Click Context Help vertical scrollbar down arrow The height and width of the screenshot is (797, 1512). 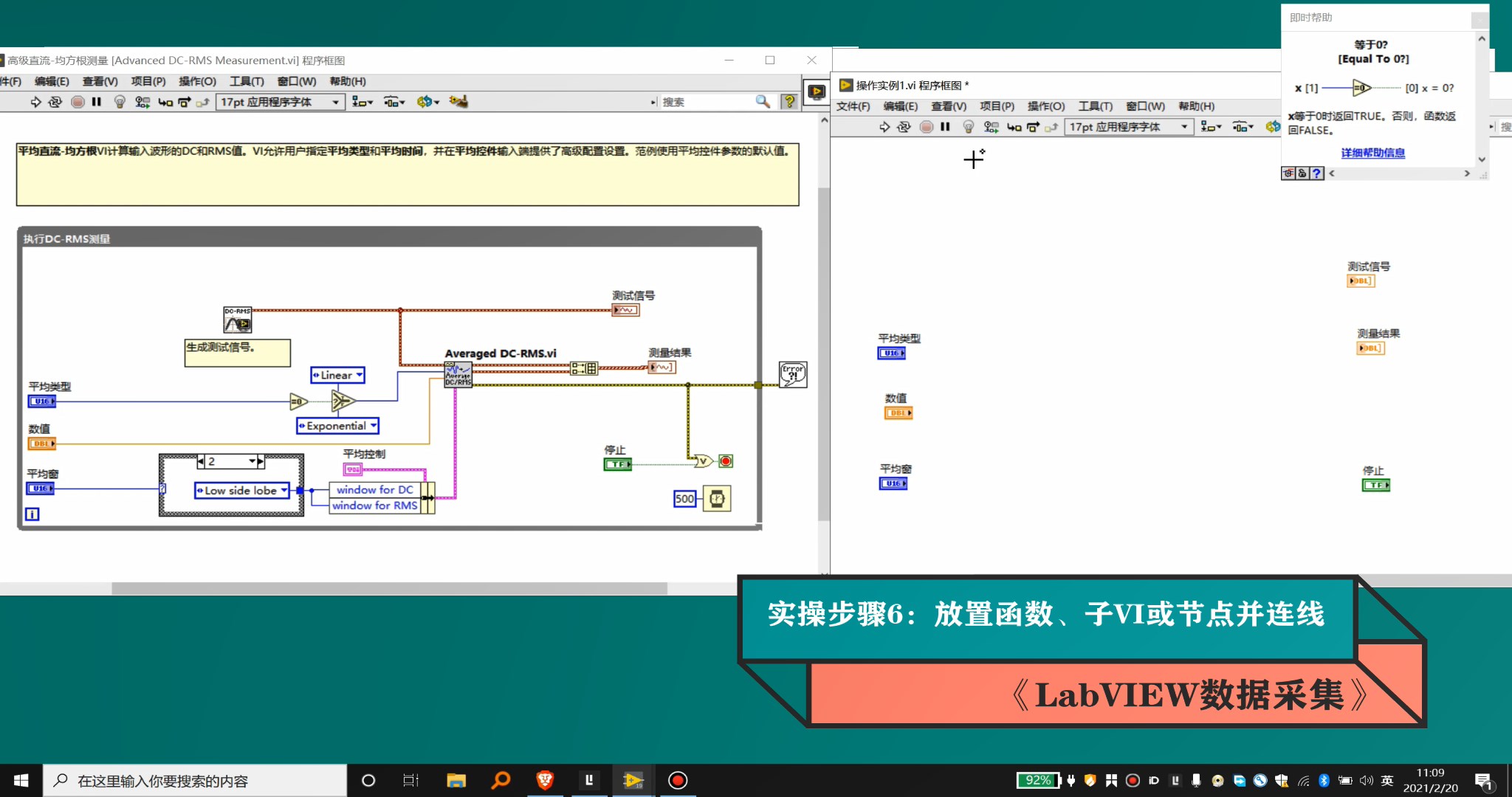point(1482,159)
